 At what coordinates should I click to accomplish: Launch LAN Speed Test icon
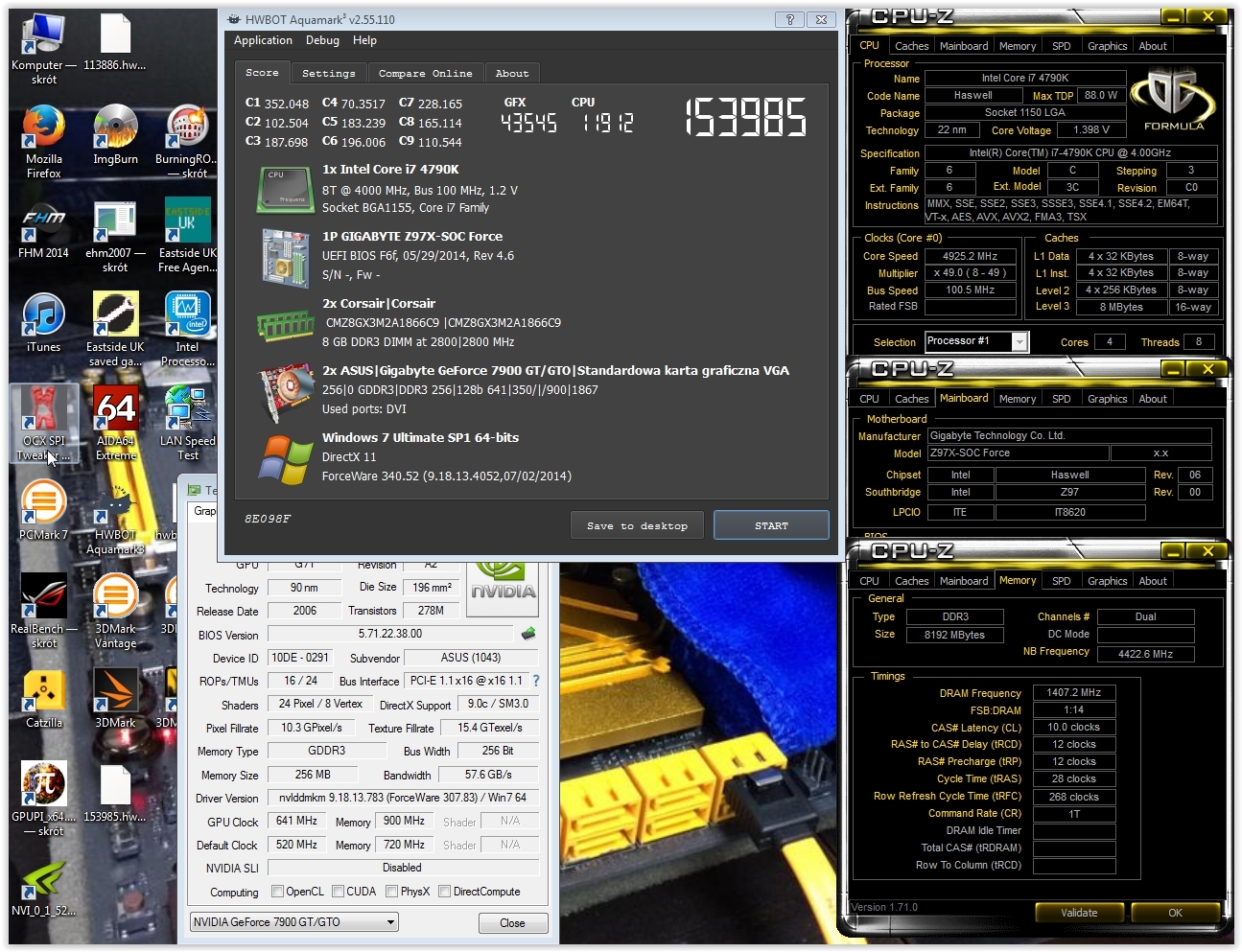[x=187, y=425]
